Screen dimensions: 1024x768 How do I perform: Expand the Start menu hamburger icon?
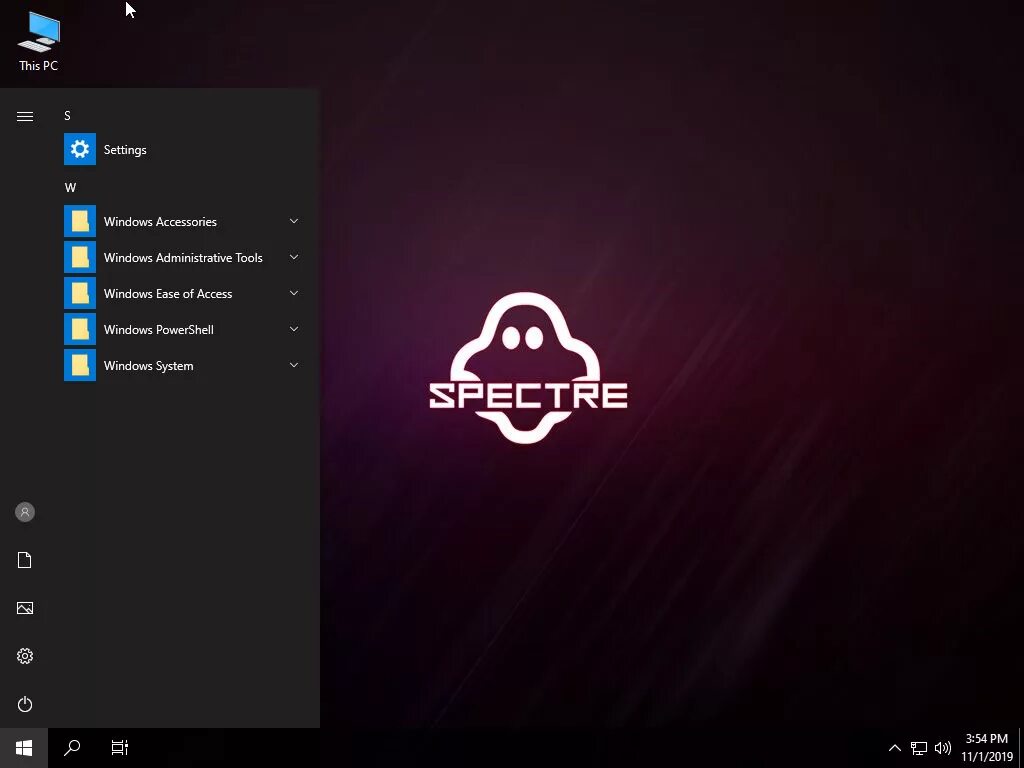[x=25, y=116]
